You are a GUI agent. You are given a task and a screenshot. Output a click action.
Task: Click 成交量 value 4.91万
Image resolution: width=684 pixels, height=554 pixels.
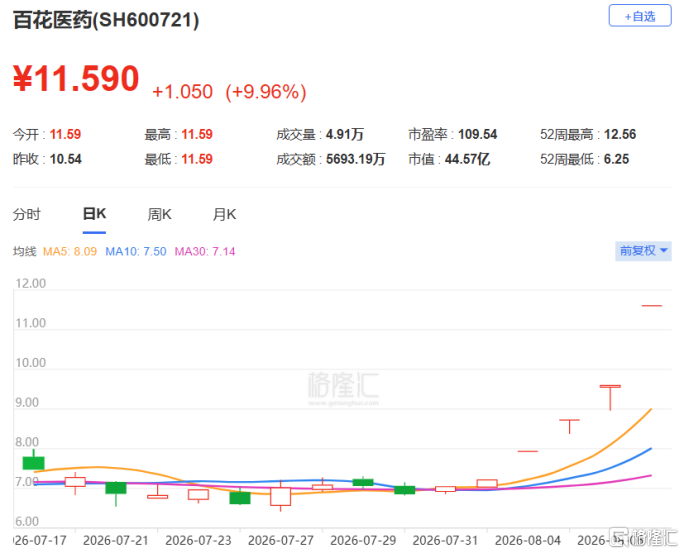pos(345,134)
